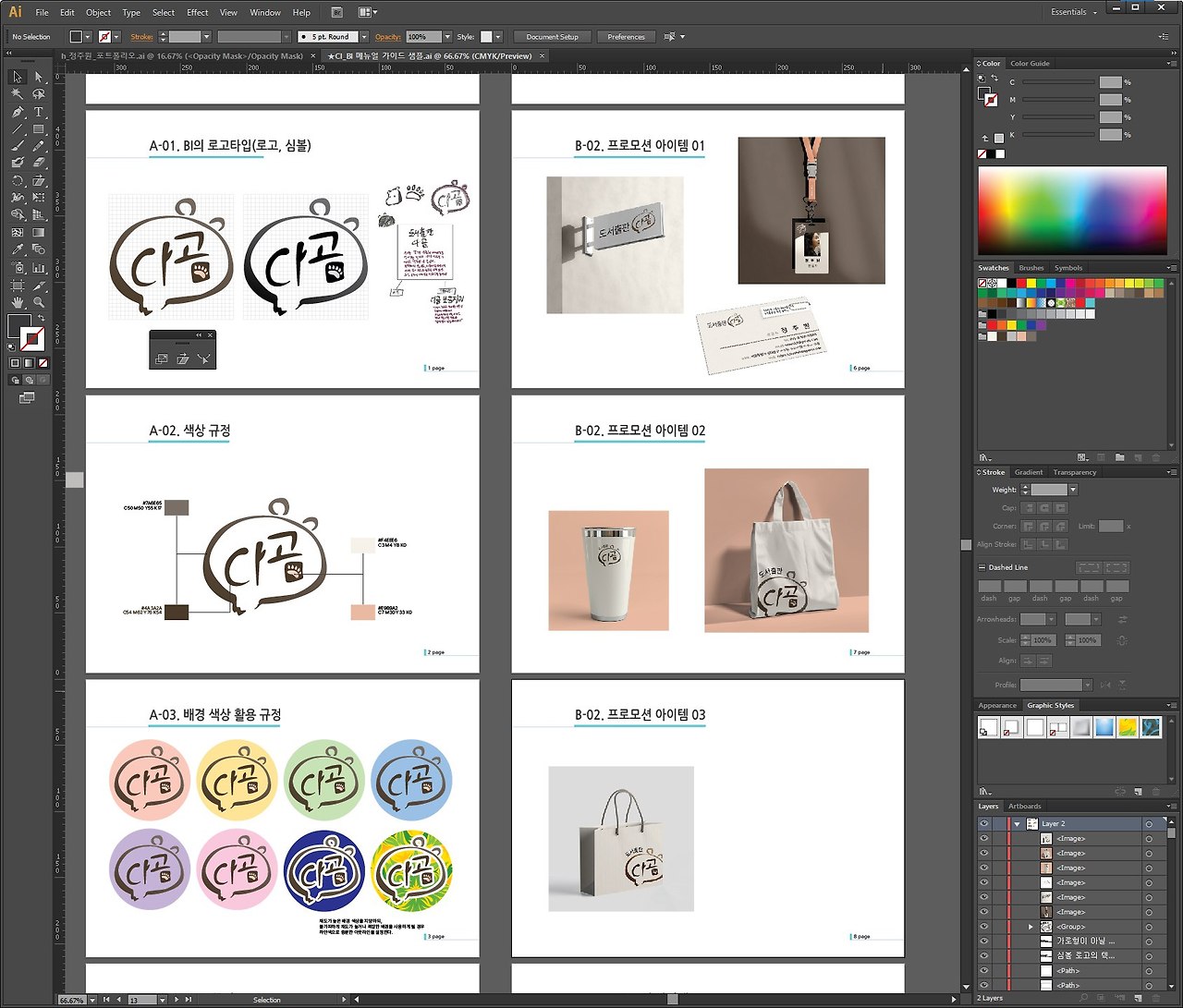This screenshot has width=1183, height=1008.
Task: Select the Line Segment tool
Action: 17,129
